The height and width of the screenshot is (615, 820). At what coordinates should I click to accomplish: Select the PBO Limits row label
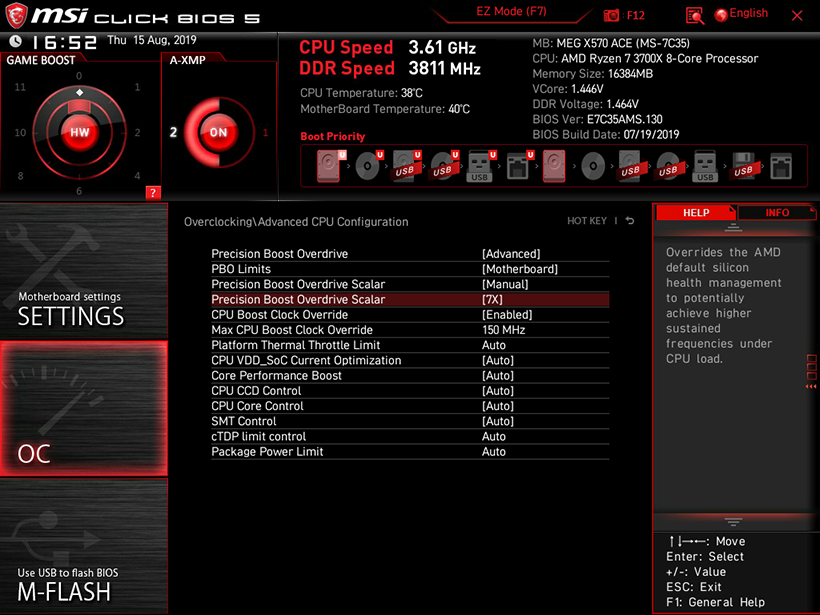[241, 269]
